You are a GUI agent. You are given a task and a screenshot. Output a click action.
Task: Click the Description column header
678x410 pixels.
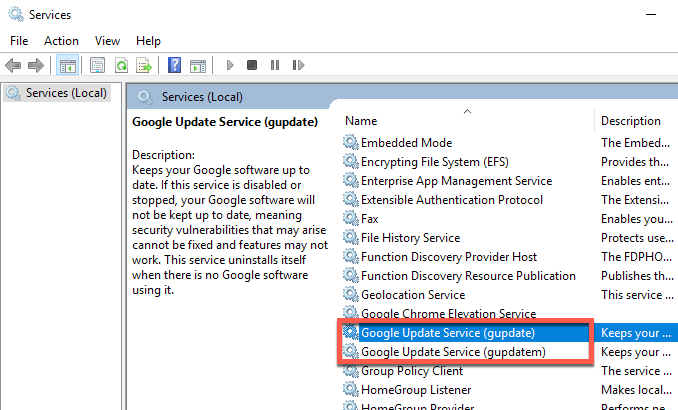click(x=630, y=121)
